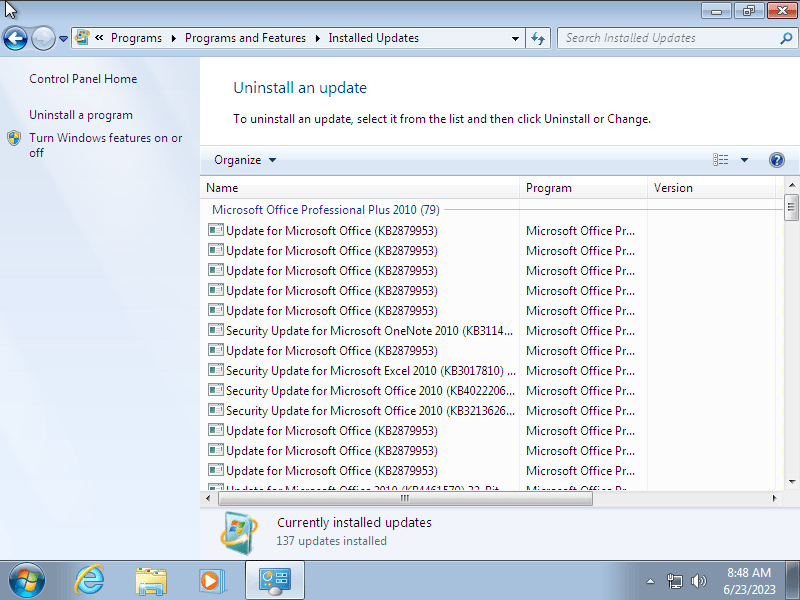The height and width of the screenshot is (600, 800).
Task: Click horizontal scrollbar left arrow
Action: tap(208, 498)
